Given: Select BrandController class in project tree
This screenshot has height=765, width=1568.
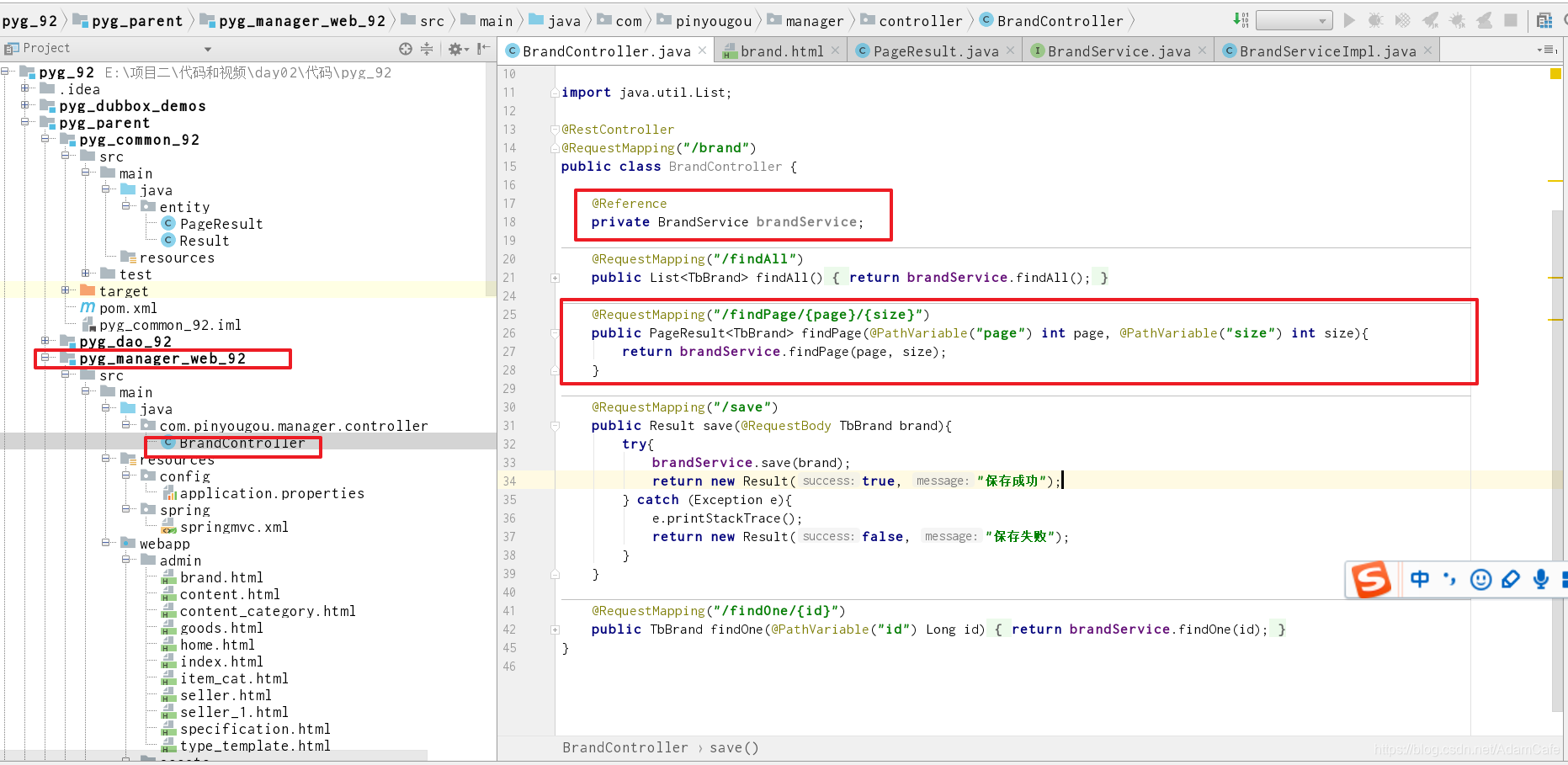Looking at the screenshot, I should (233, 443).
